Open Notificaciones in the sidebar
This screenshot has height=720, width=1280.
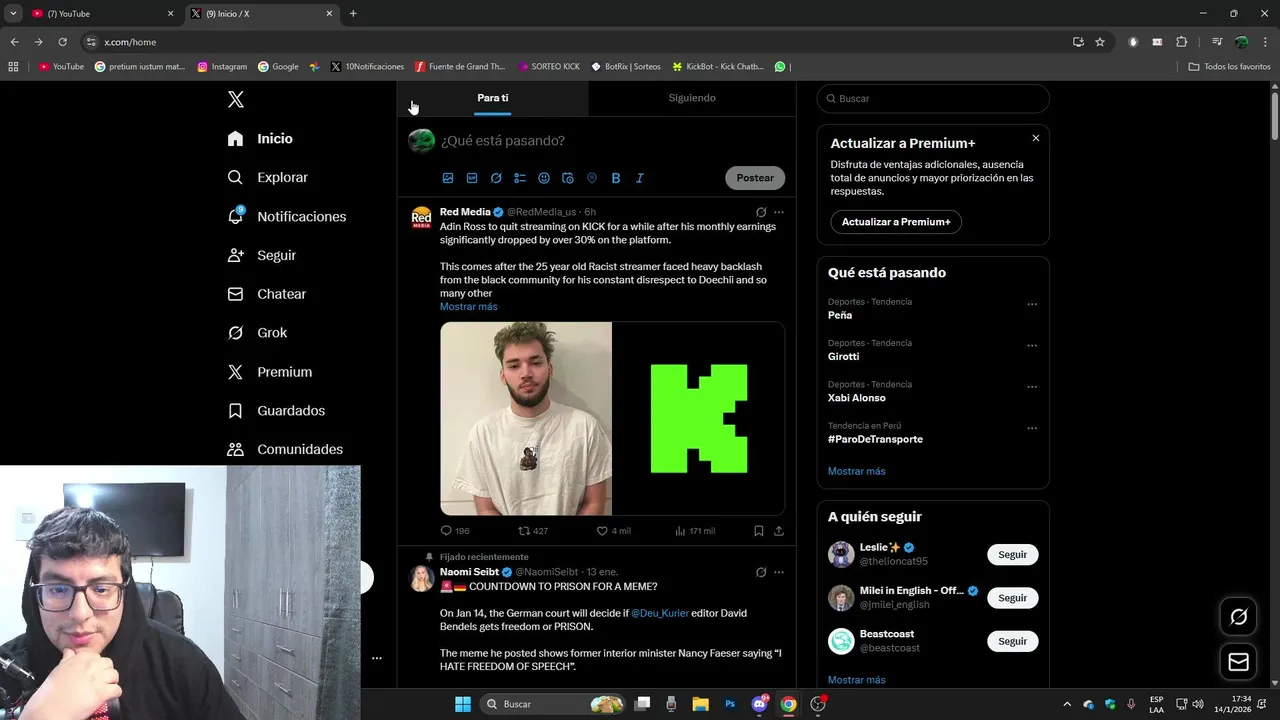286,216
